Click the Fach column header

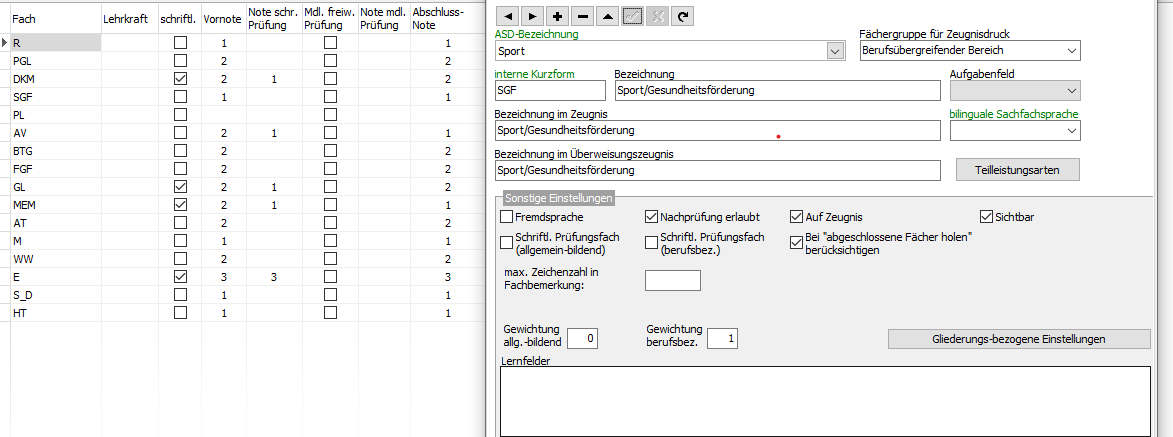(x=55, y=18)
